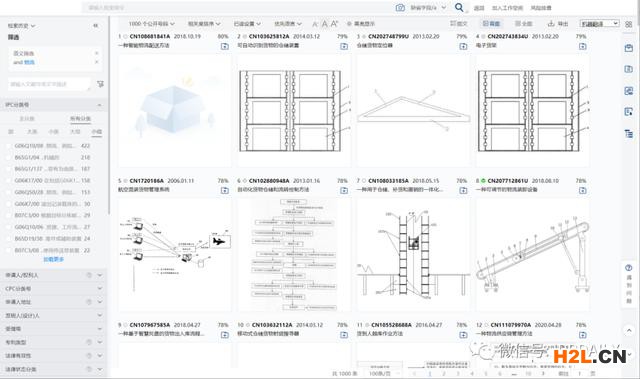Click the export download icon

coord(551,24)
